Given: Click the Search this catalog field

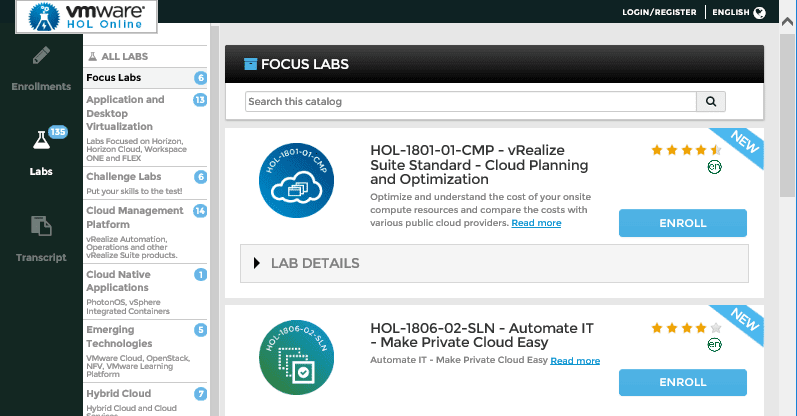Looking at the screenshot, I should coord(470,101).
